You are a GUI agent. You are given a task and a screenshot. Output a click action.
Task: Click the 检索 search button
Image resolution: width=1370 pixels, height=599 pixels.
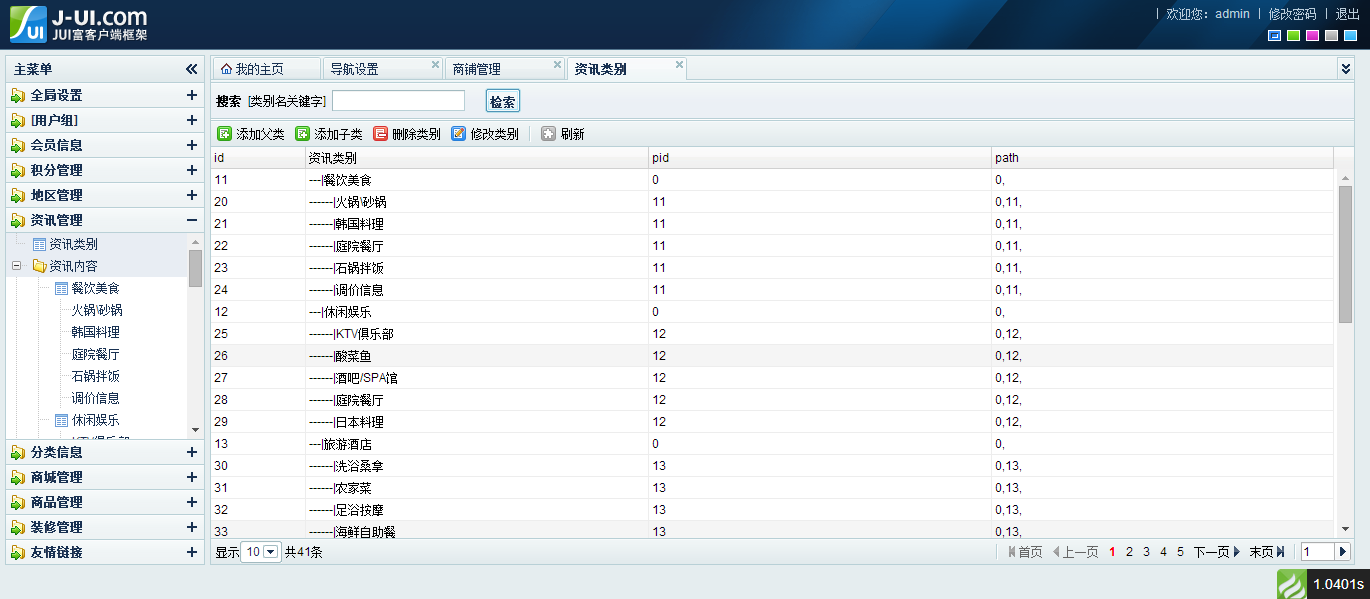click(x=502, y=101)
